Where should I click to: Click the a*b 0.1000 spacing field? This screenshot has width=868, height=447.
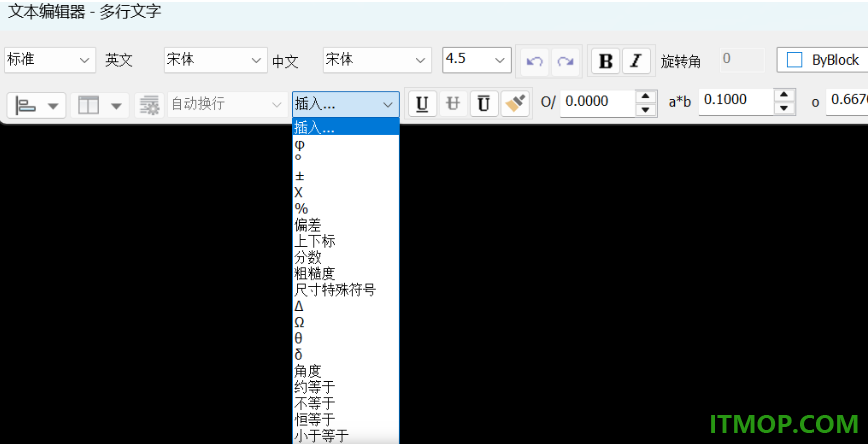[736, 101]
